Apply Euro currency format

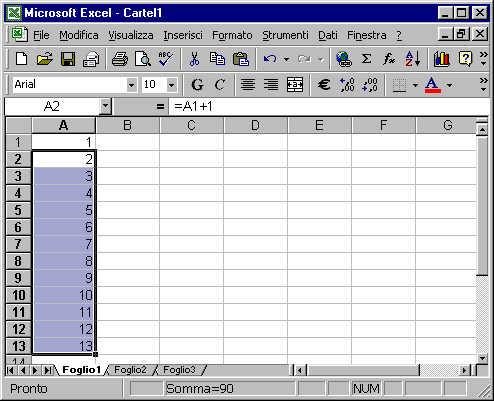324,85
